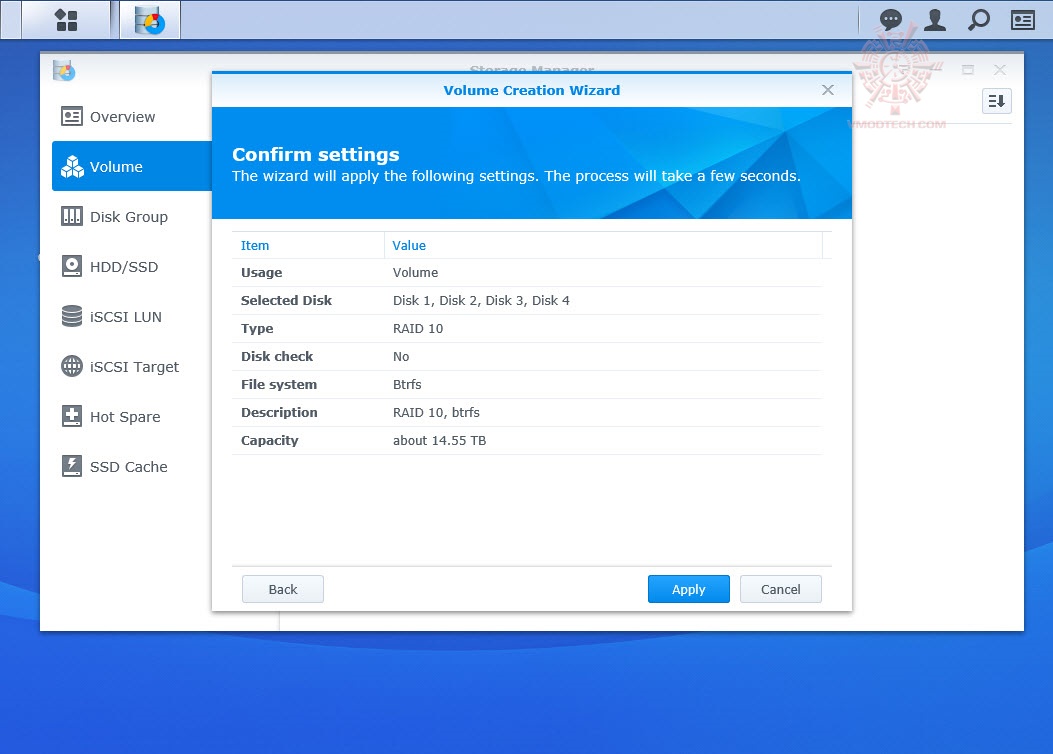Open the HDD/SSD section
Image resolution: width=1053 pixels, height=754 pixels.
click(132, 267)
